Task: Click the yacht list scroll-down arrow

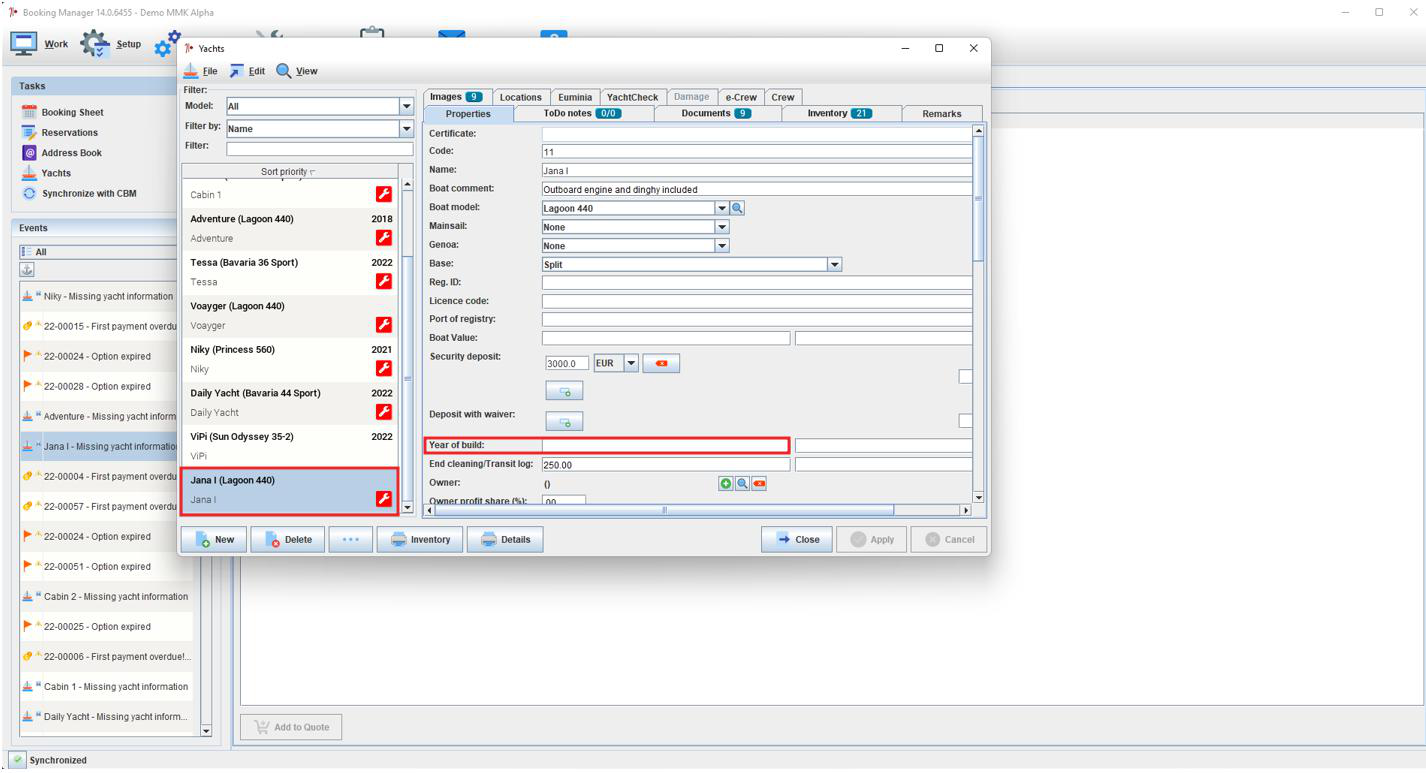Action: pos(406,508)
